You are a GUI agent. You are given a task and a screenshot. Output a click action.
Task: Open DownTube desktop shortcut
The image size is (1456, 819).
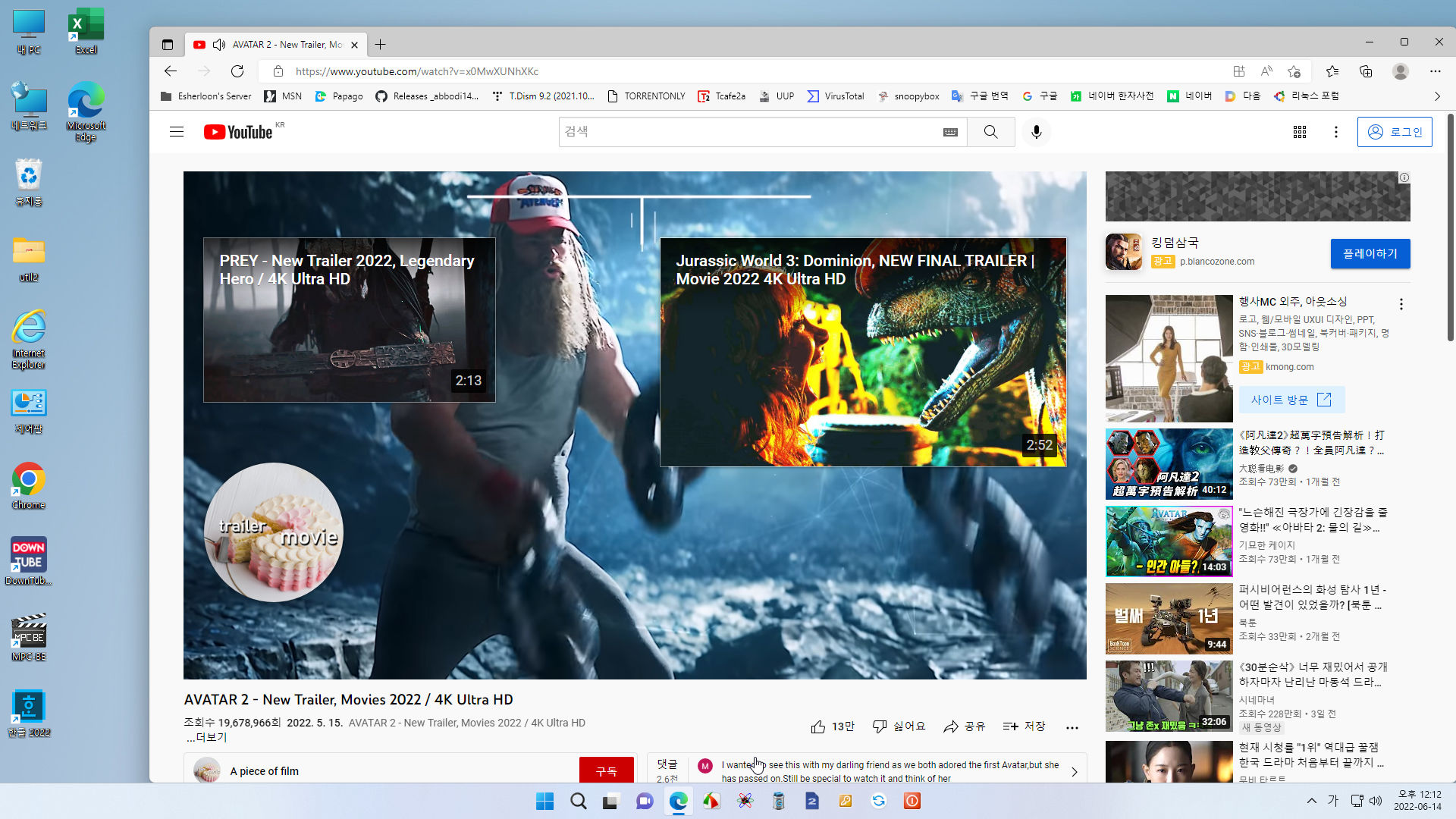[28, 562]
